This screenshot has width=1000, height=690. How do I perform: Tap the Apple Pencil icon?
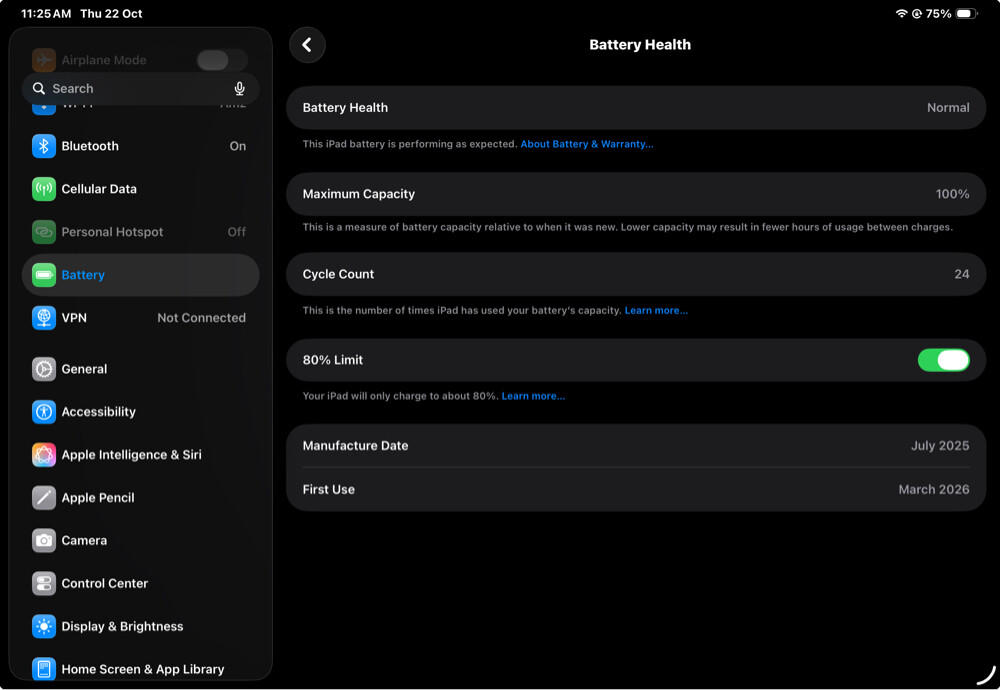click(x=44, y=497)
